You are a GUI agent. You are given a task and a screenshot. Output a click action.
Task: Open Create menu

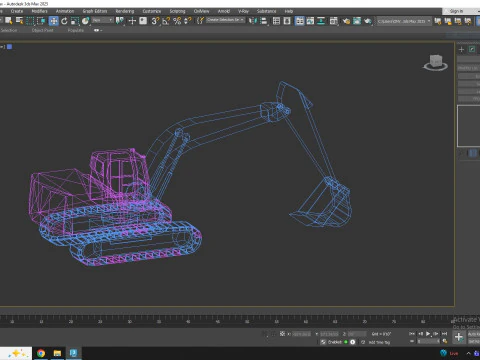click(x=17, y=11)
